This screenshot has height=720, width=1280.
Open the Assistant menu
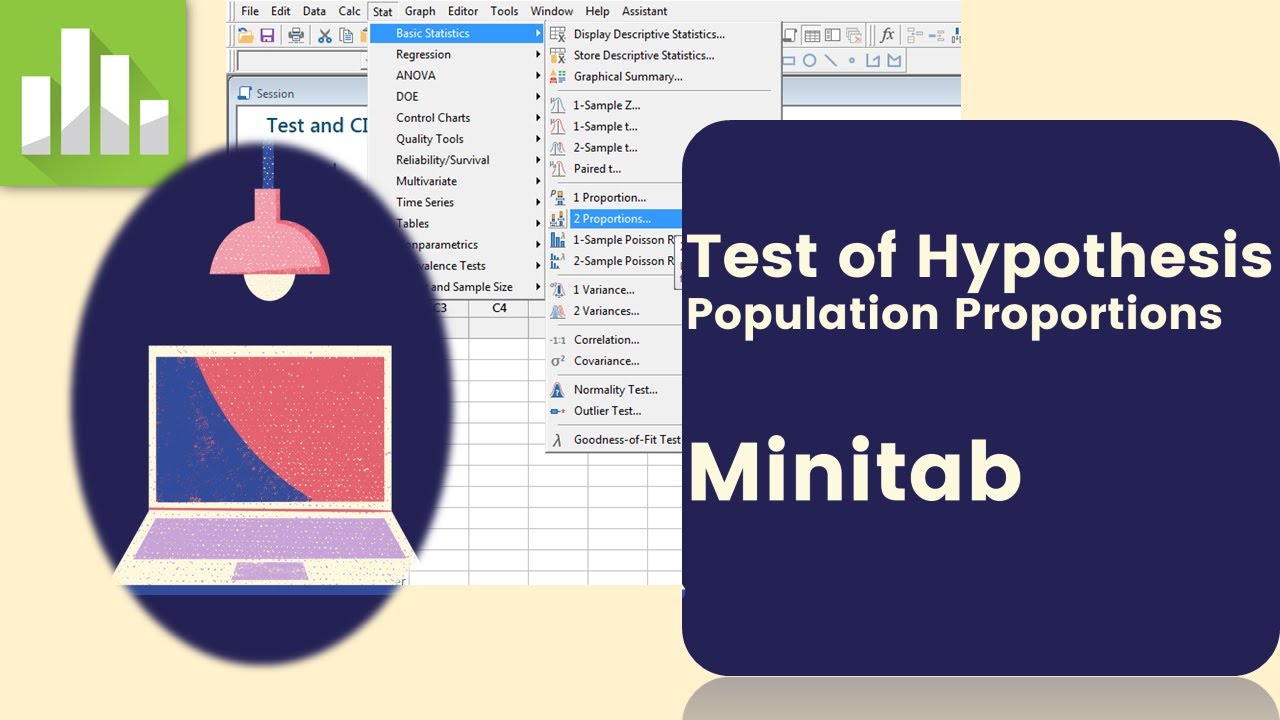tap(645, 11)
